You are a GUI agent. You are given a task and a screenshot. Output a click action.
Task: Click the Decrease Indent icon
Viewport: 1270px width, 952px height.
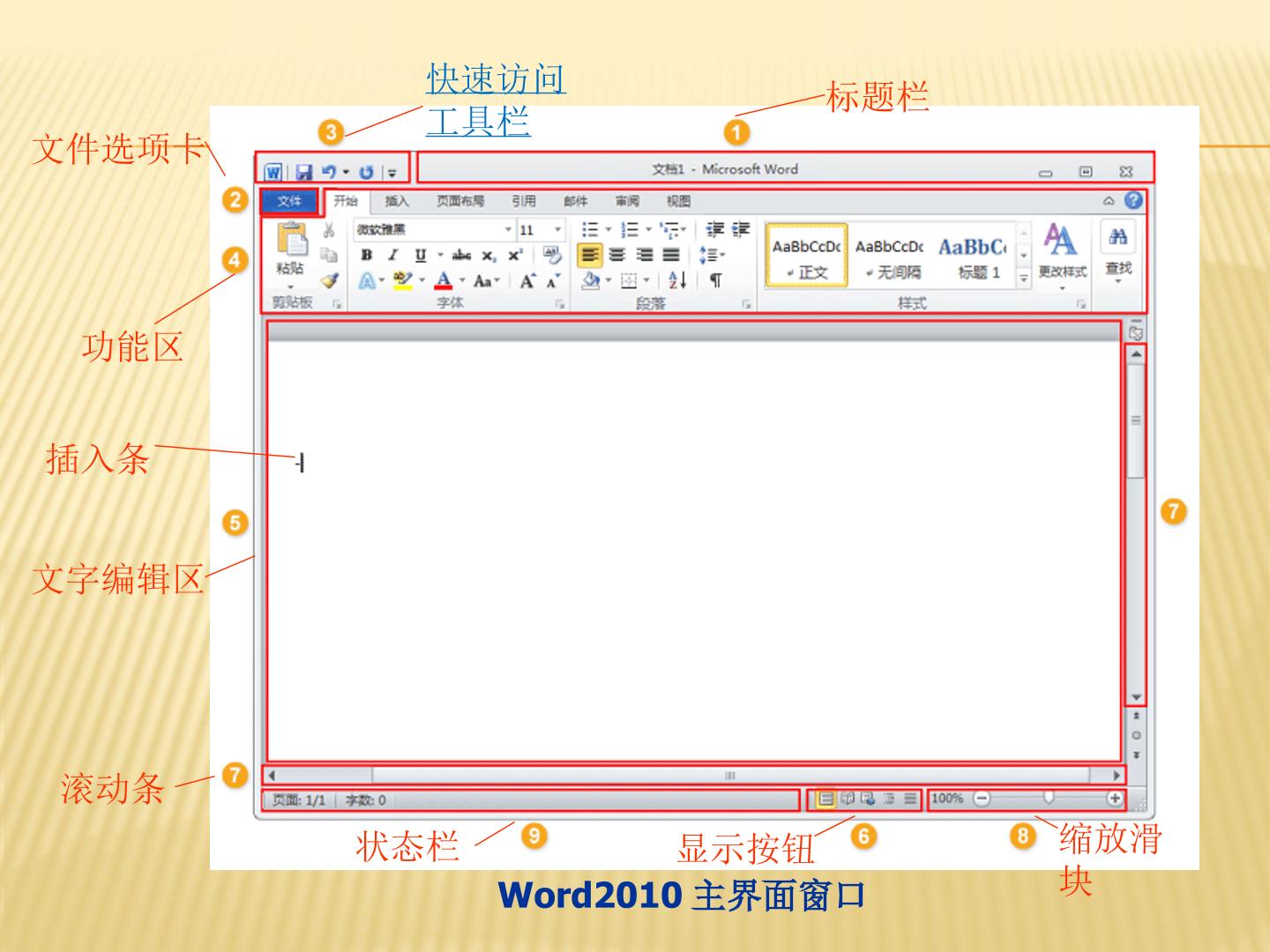714,230
